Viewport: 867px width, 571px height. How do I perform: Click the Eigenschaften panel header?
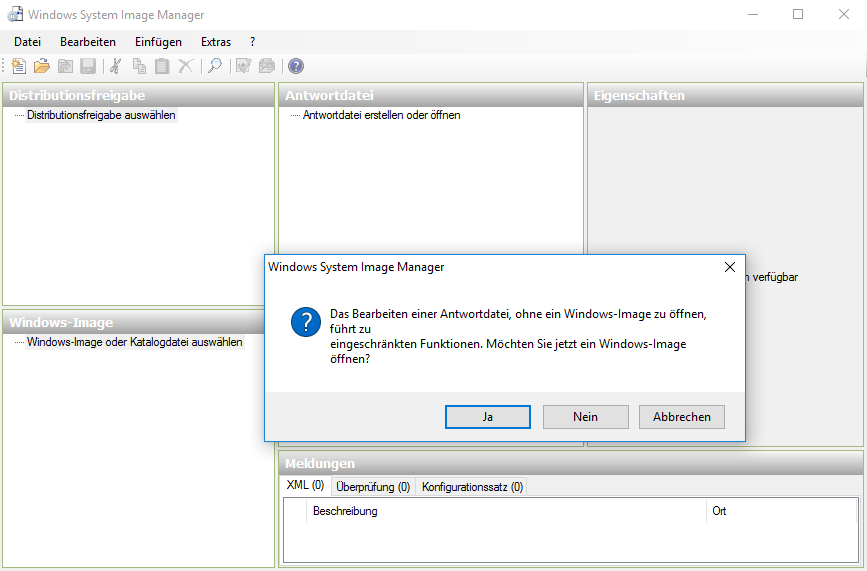pyautogui.click(x=725, y=96)
